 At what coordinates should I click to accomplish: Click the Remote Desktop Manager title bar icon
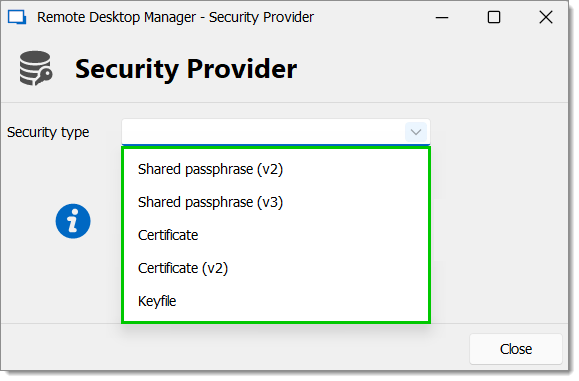coord(17,17)
